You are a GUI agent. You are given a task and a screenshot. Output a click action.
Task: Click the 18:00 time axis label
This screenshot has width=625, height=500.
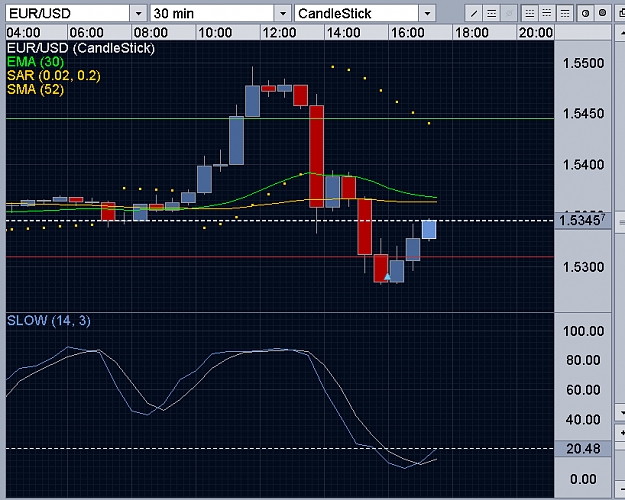(x=472, y=32)
